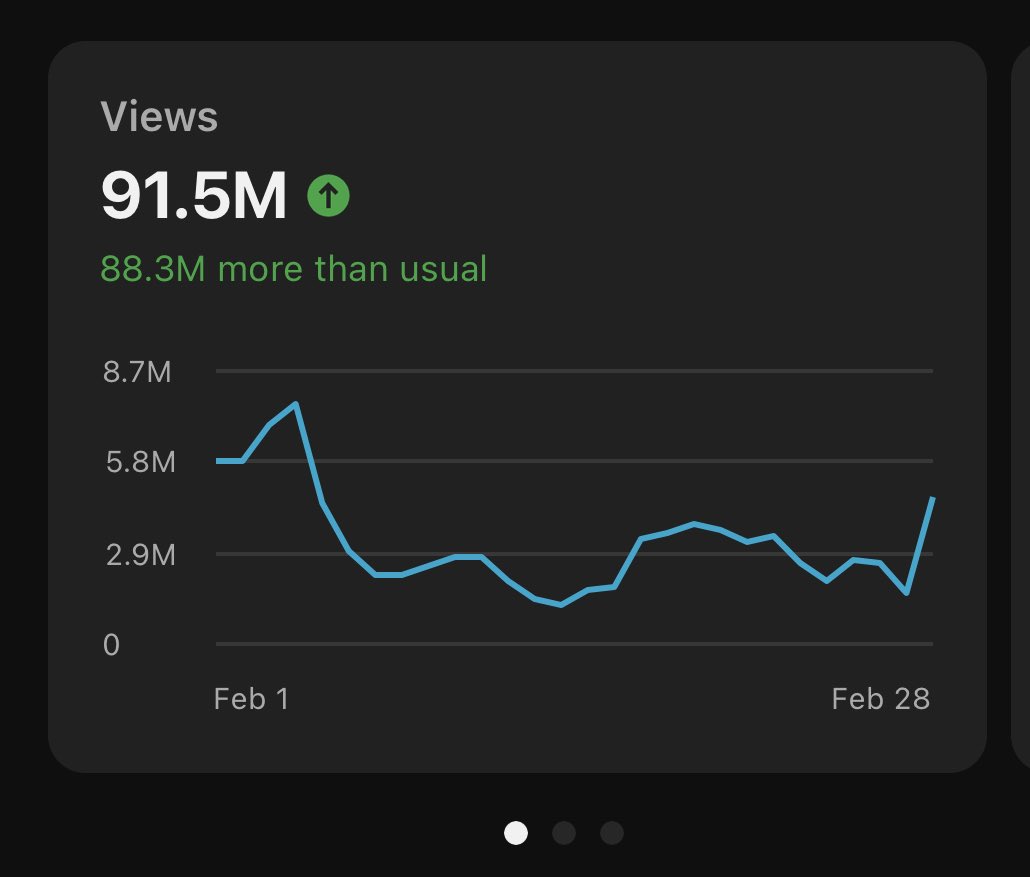Click the 'Feb 28' date label

coord(881,698)
